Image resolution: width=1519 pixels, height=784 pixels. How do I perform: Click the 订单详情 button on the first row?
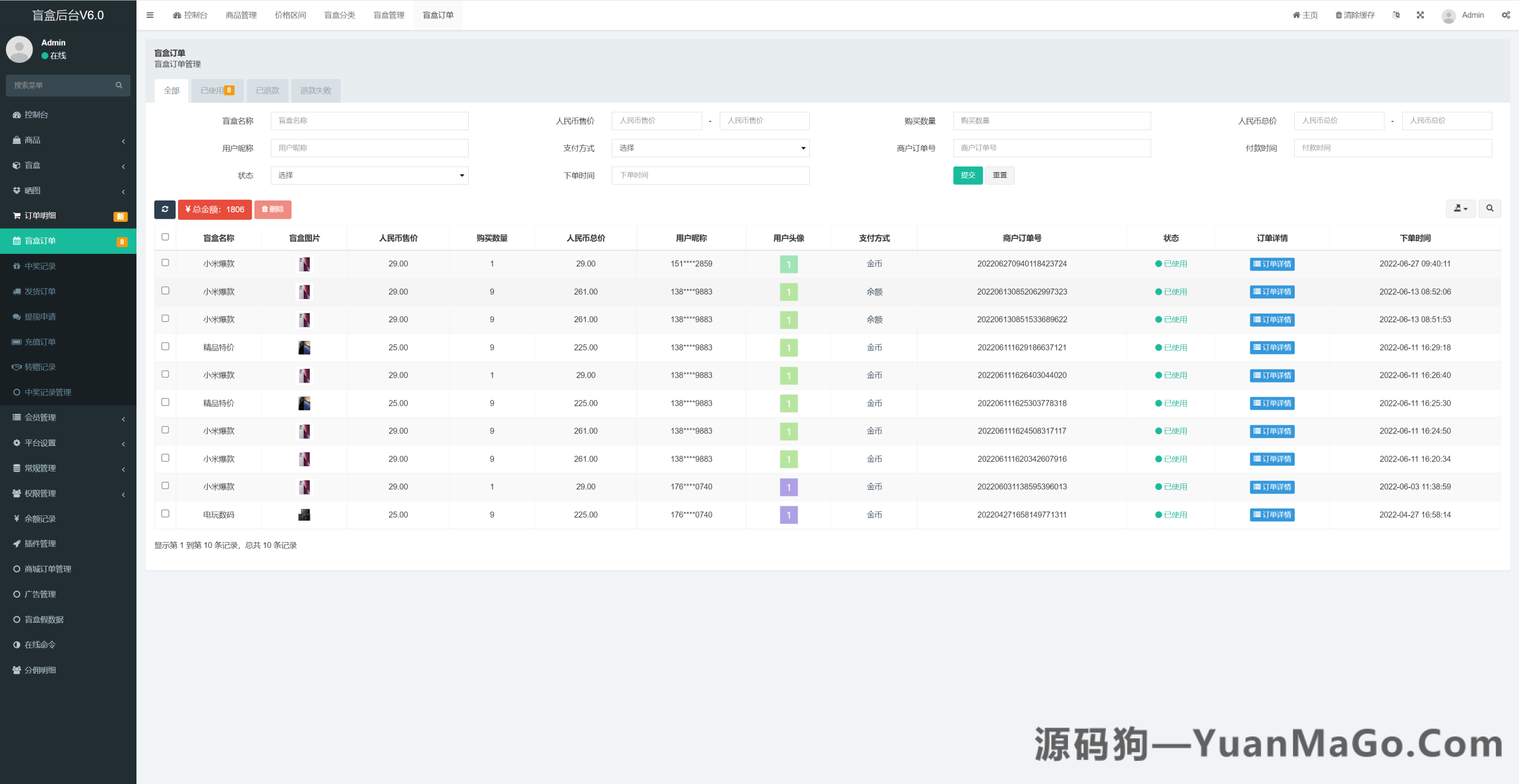click(x=1272, y=264)
